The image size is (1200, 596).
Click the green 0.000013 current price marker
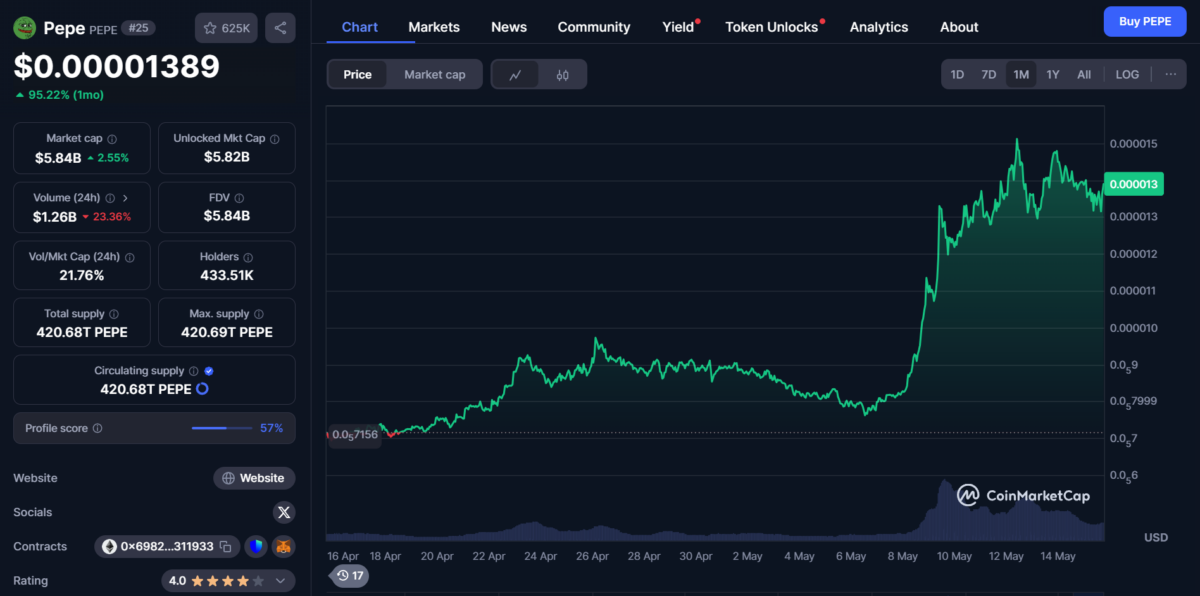point(1132,183)
